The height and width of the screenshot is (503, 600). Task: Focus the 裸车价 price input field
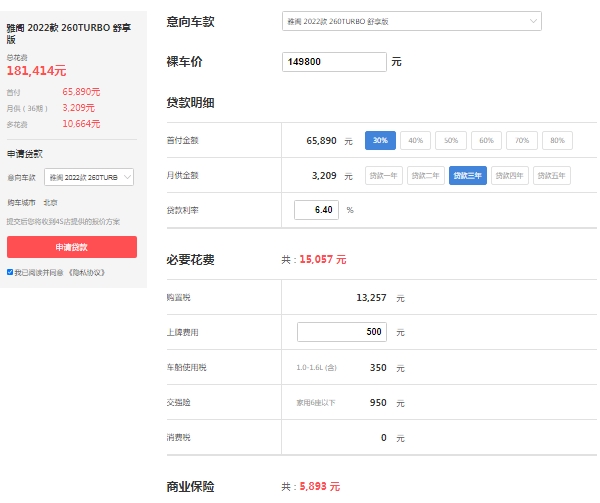click(x=335, y=62)
